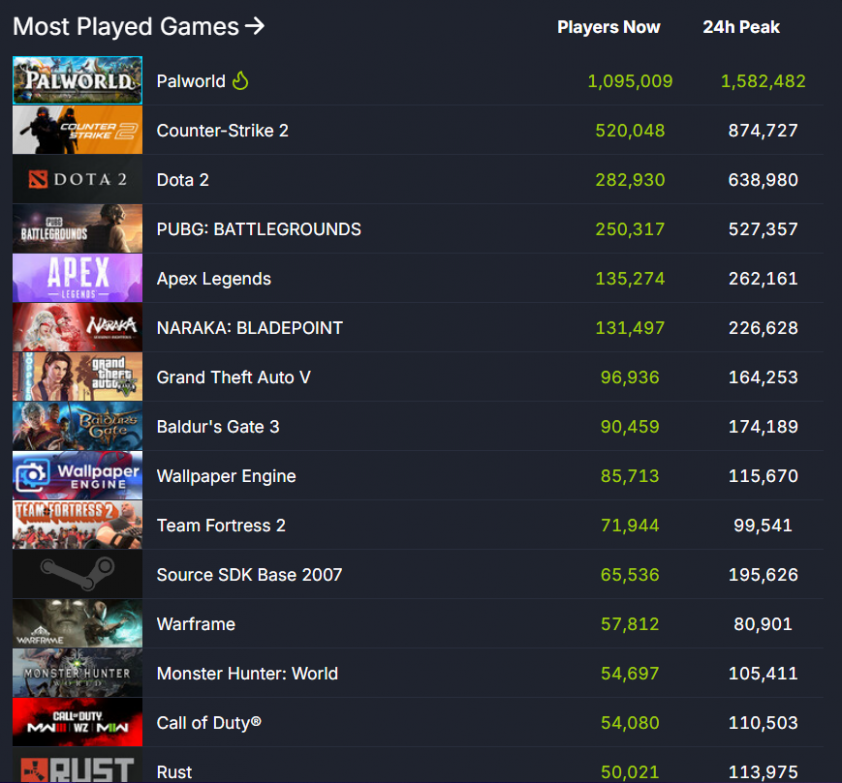Select the Source SDK Base 2007 title

click(x=249, y=575)
